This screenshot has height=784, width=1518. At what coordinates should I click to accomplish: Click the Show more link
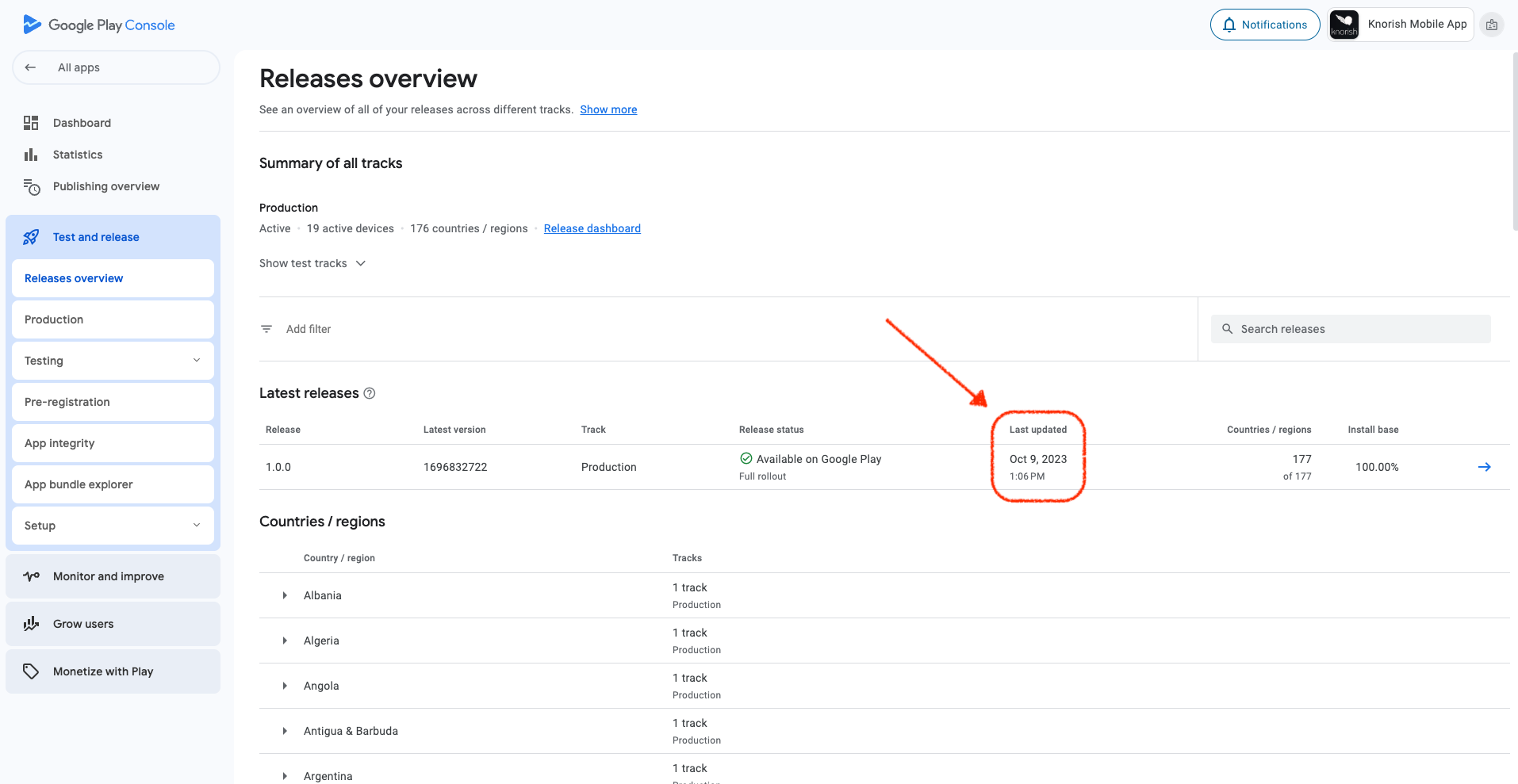point(608,109)
